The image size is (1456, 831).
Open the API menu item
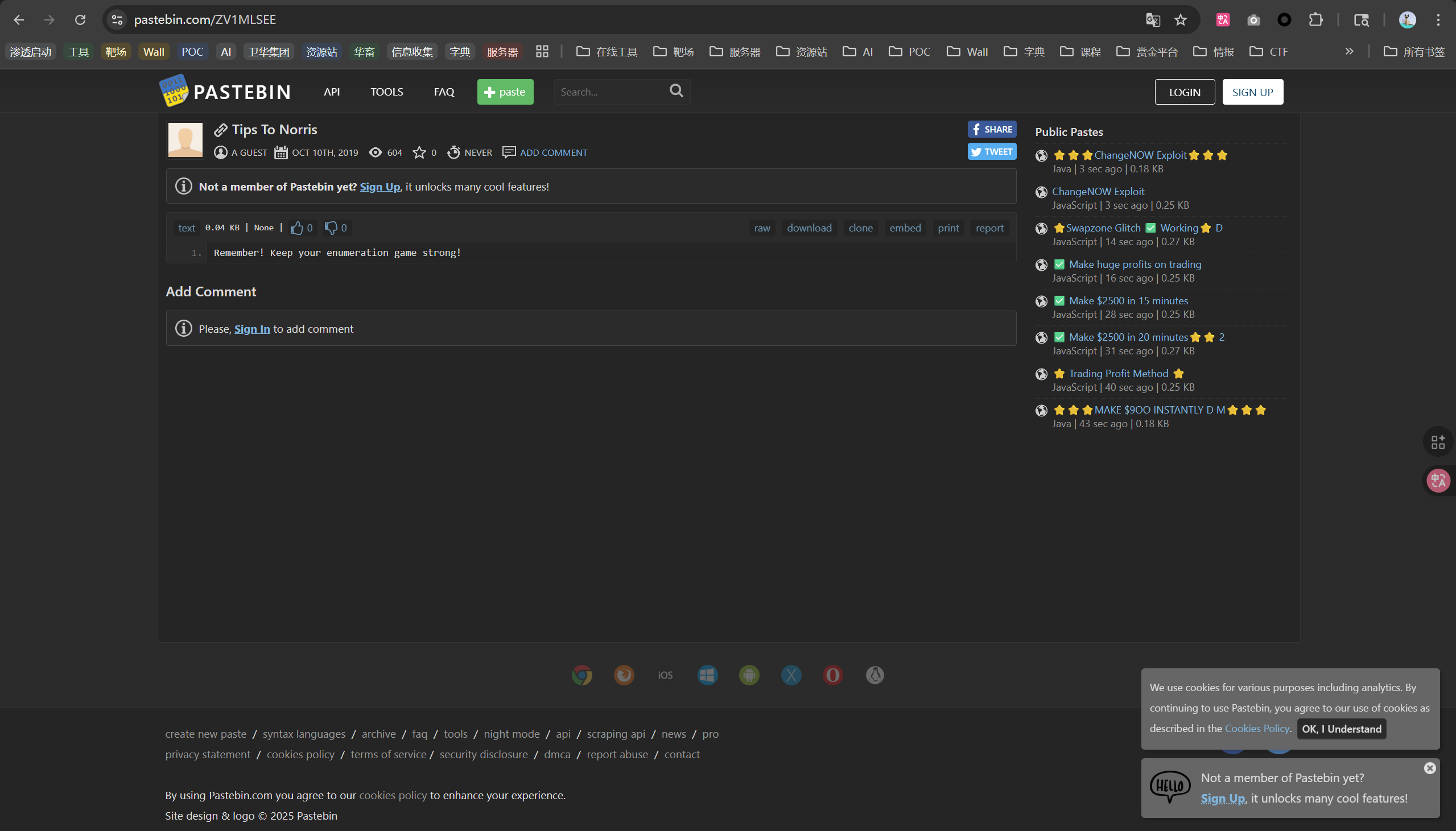[332, 92]
